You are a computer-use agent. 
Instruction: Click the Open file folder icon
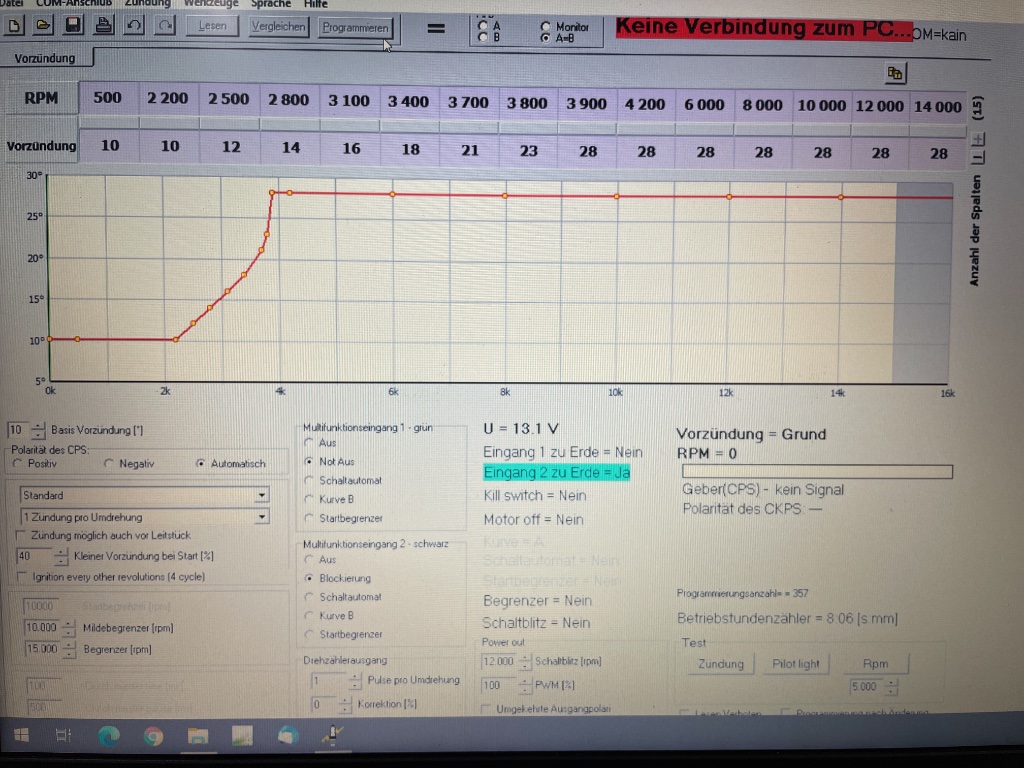(x=44, y=26)
